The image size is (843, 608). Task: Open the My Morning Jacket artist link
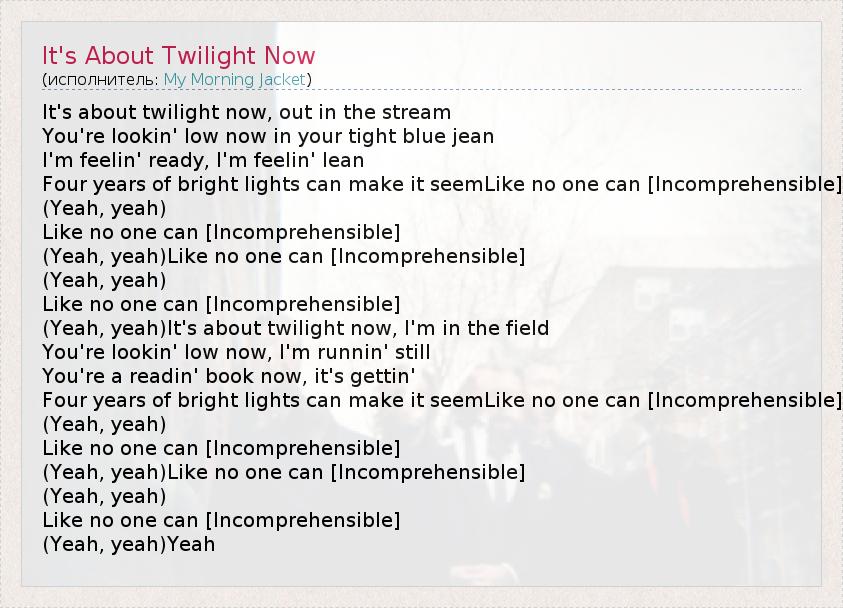tap(235, 79)
